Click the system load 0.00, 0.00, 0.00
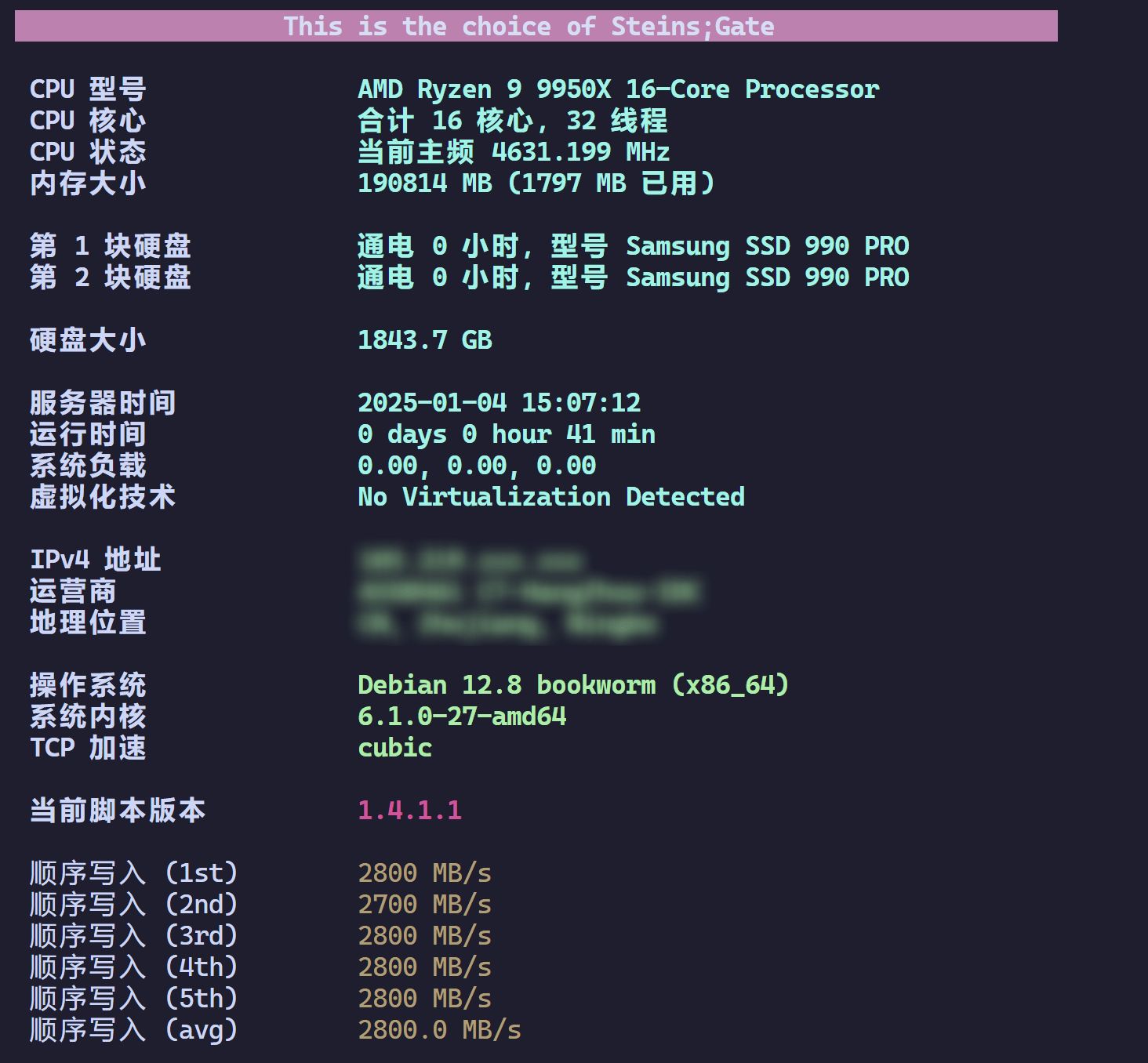This screenshot has height=1063, width=1148. (x=476, y=466)
